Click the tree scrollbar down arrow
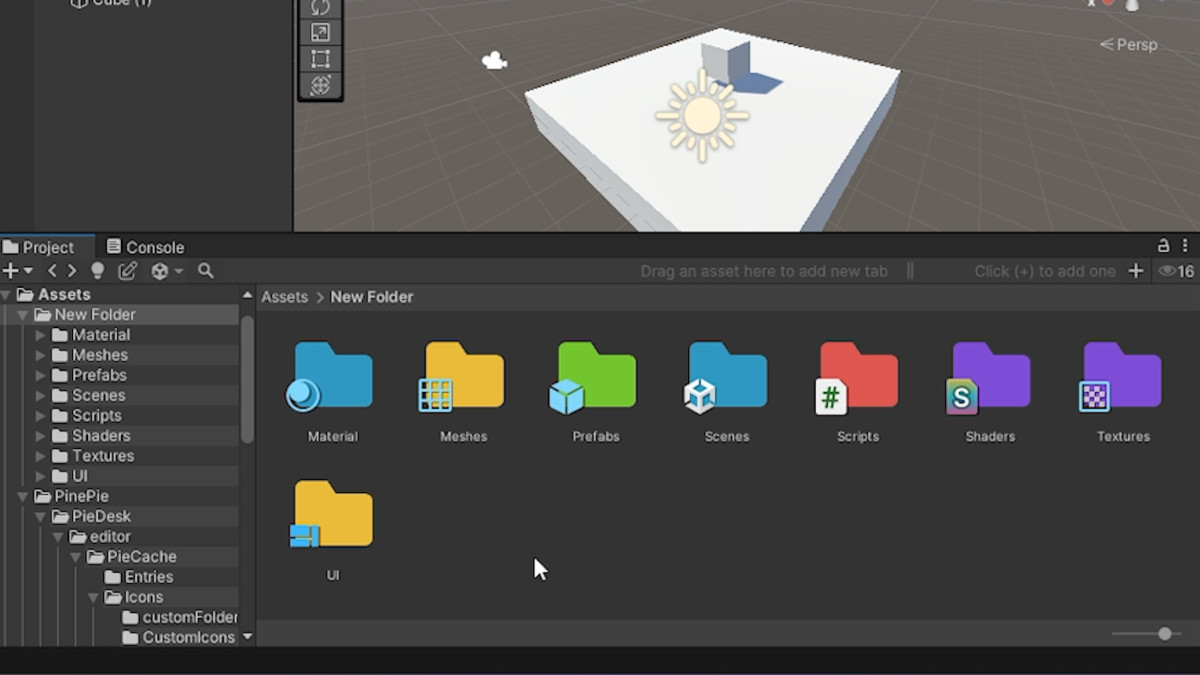The height and width of the screenshot is (675, 1200). point(247,637)
